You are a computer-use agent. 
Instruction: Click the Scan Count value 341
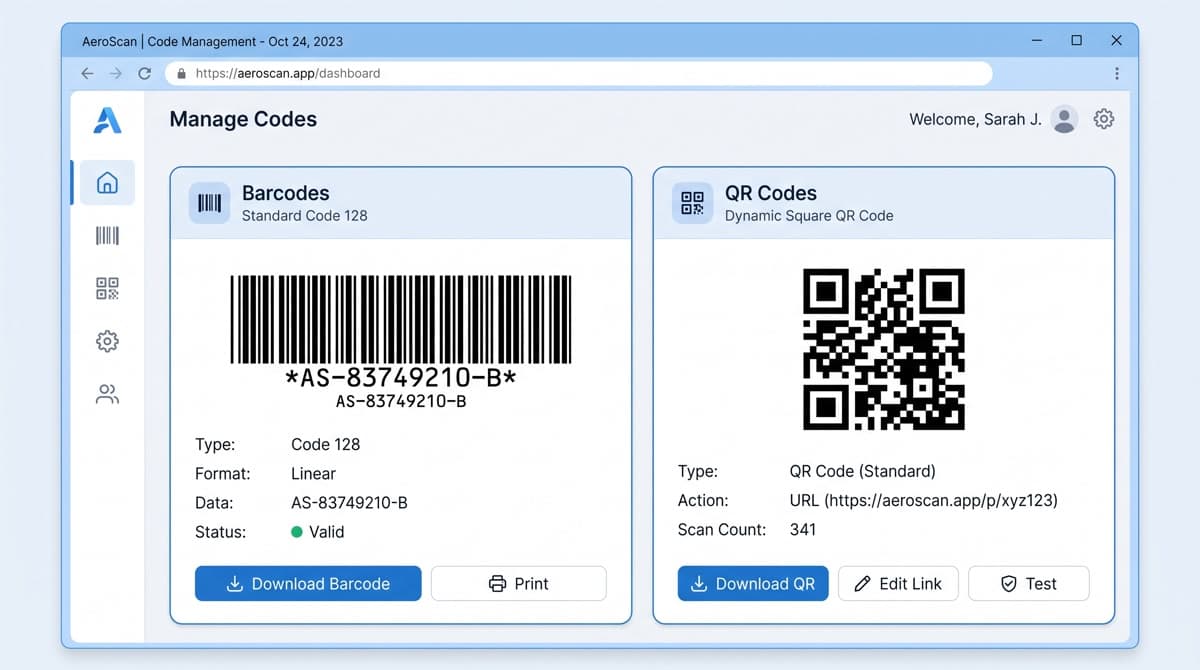pos(803,529)
